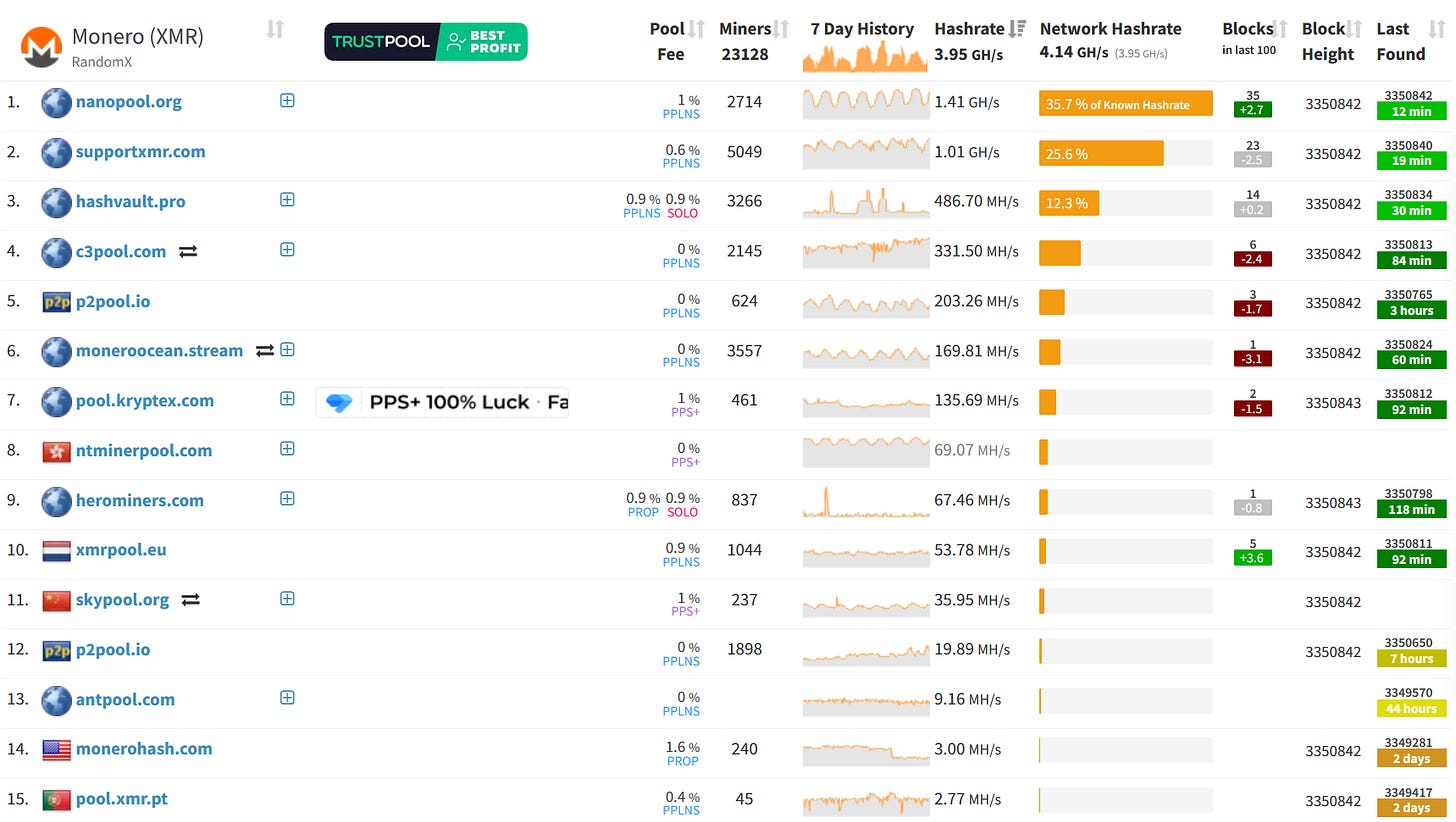The width and height of the screenshot is (1456, 822).
Task: Click the globe icon beside supportxmr.com
Action: pyautogui.click(x=56, y=152)
